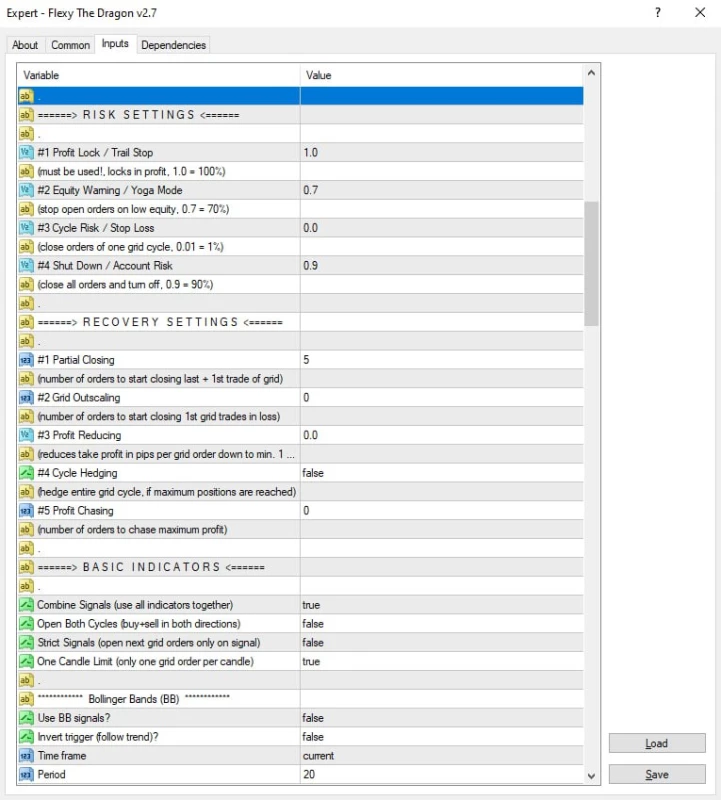This screenshot has height=800, width=721.
Task: Click icon beside RISK SETTINGS header row
Action: click(26, 115)
